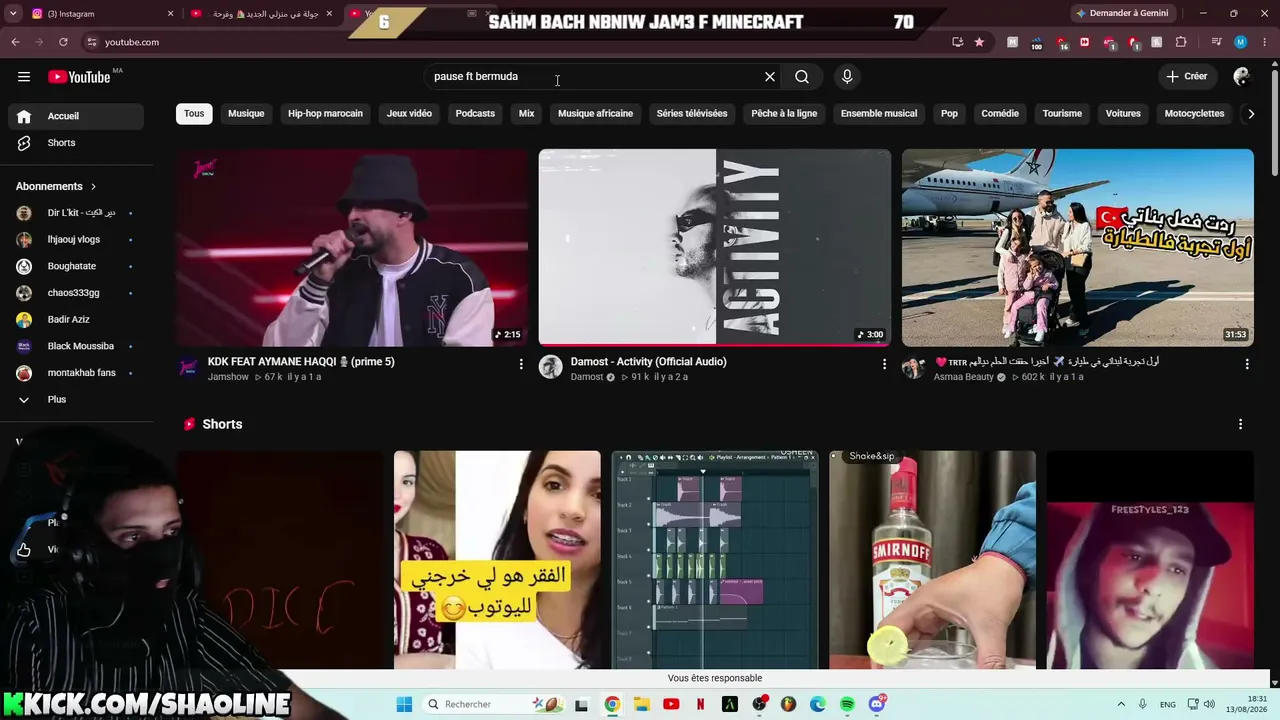Screen dimensions: 1280x720
Task: Open the Dir L'kit channel subscription
Action: point(76,213)
